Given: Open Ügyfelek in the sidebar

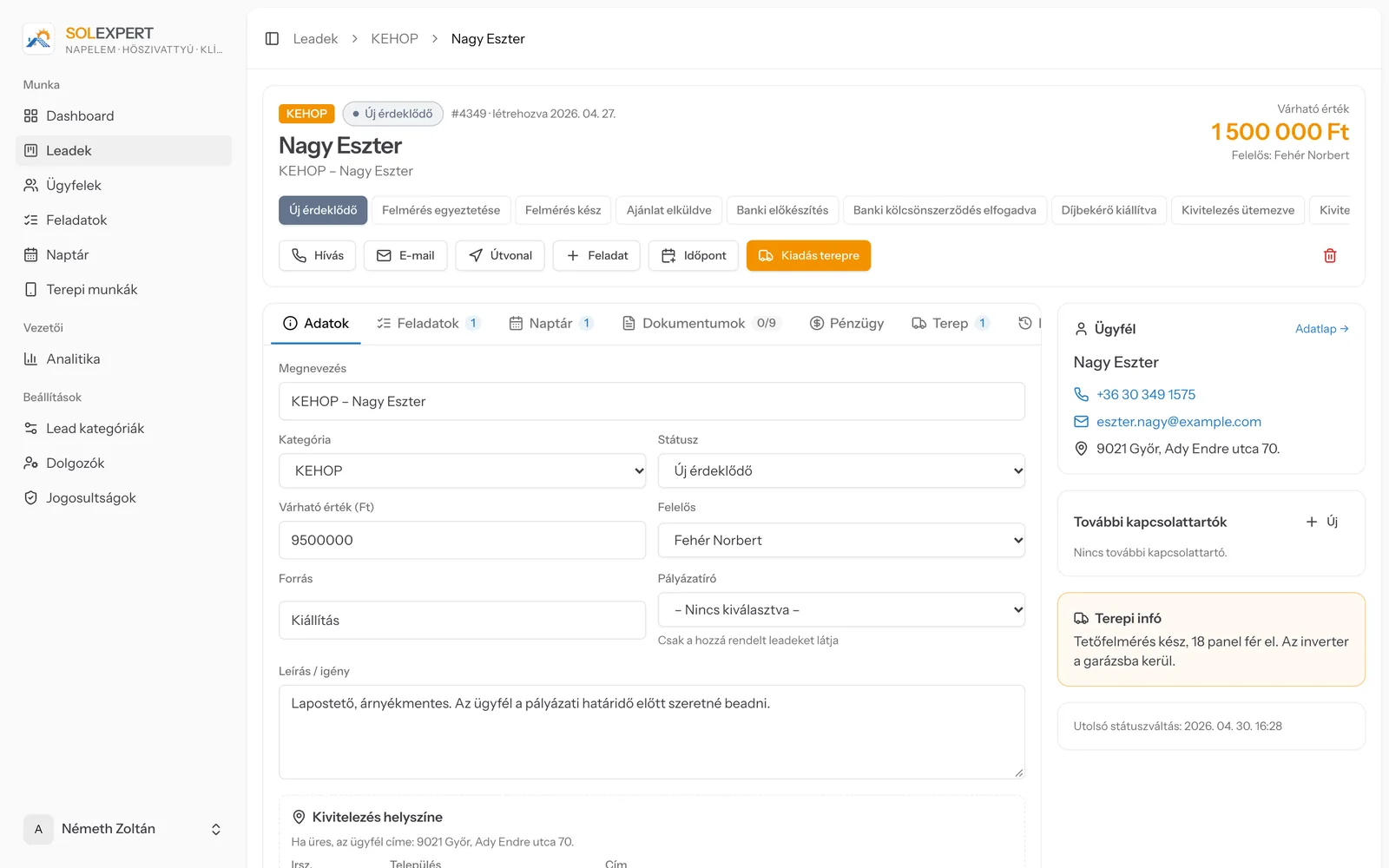Looking at the screenshot, I should point(123,185).
